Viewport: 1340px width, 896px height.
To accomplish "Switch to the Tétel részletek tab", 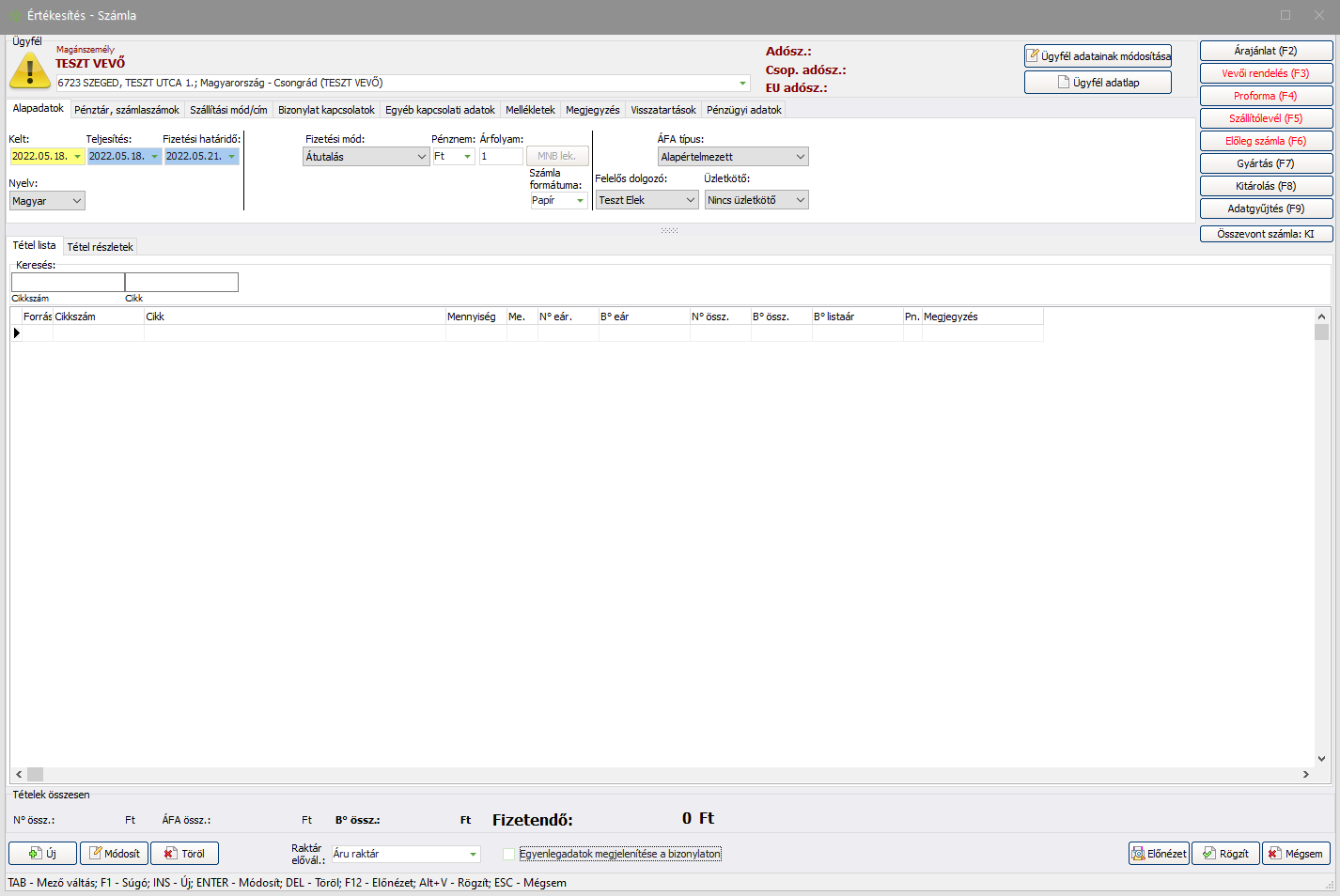I will point(100,247).
